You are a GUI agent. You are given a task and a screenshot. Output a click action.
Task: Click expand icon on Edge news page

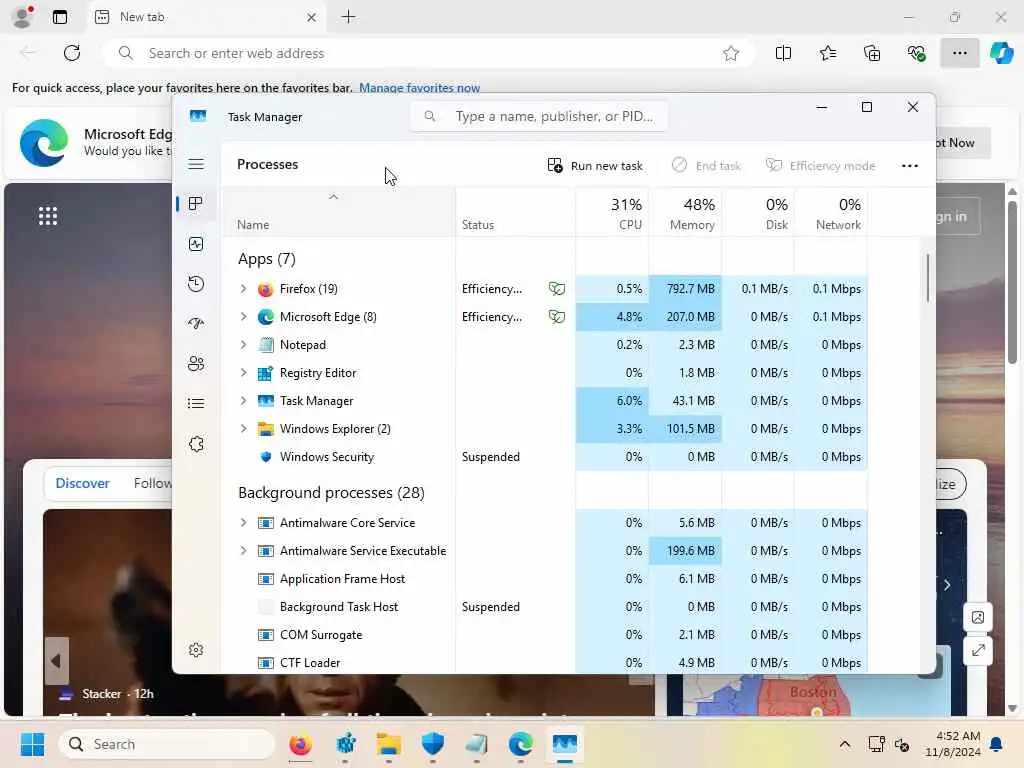(x=978, y=650)
